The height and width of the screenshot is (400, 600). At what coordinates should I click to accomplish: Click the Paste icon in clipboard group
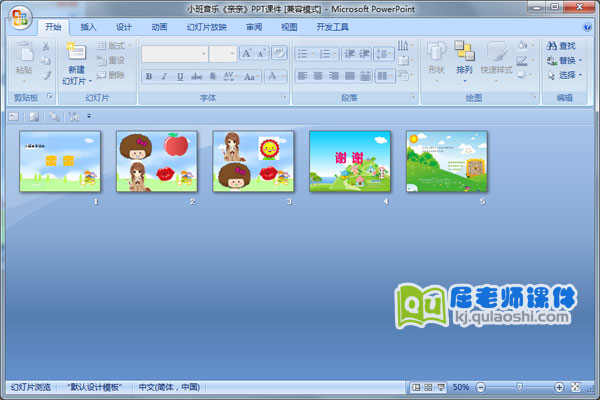coord(24,51)
